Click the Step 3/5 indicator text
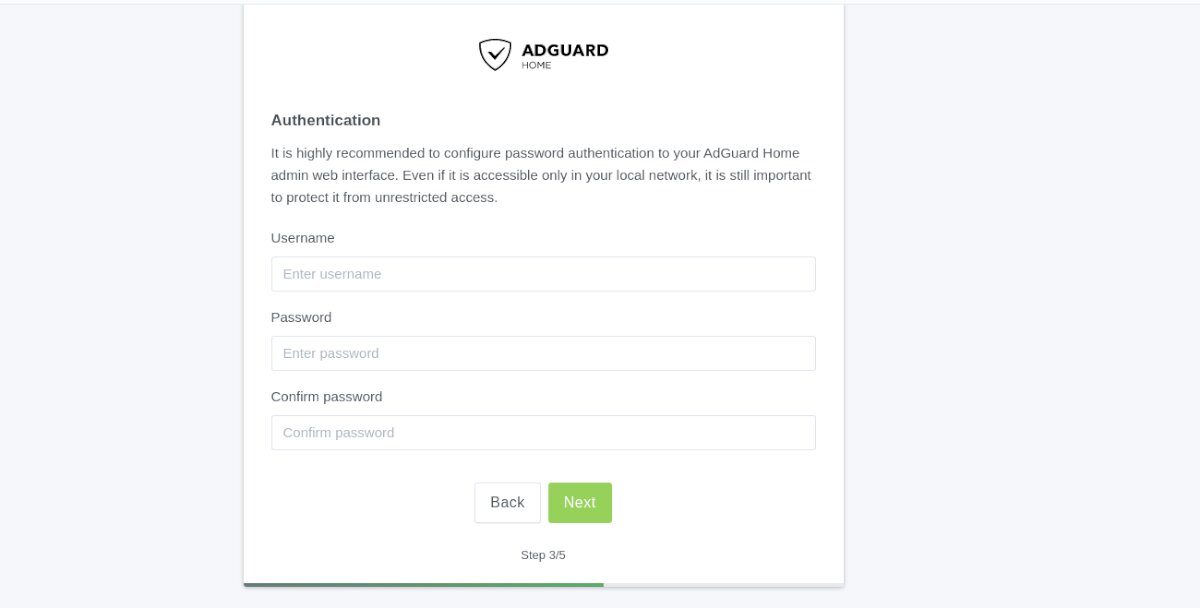Viewport: 1200px width, 608px height. click(543, 554)
